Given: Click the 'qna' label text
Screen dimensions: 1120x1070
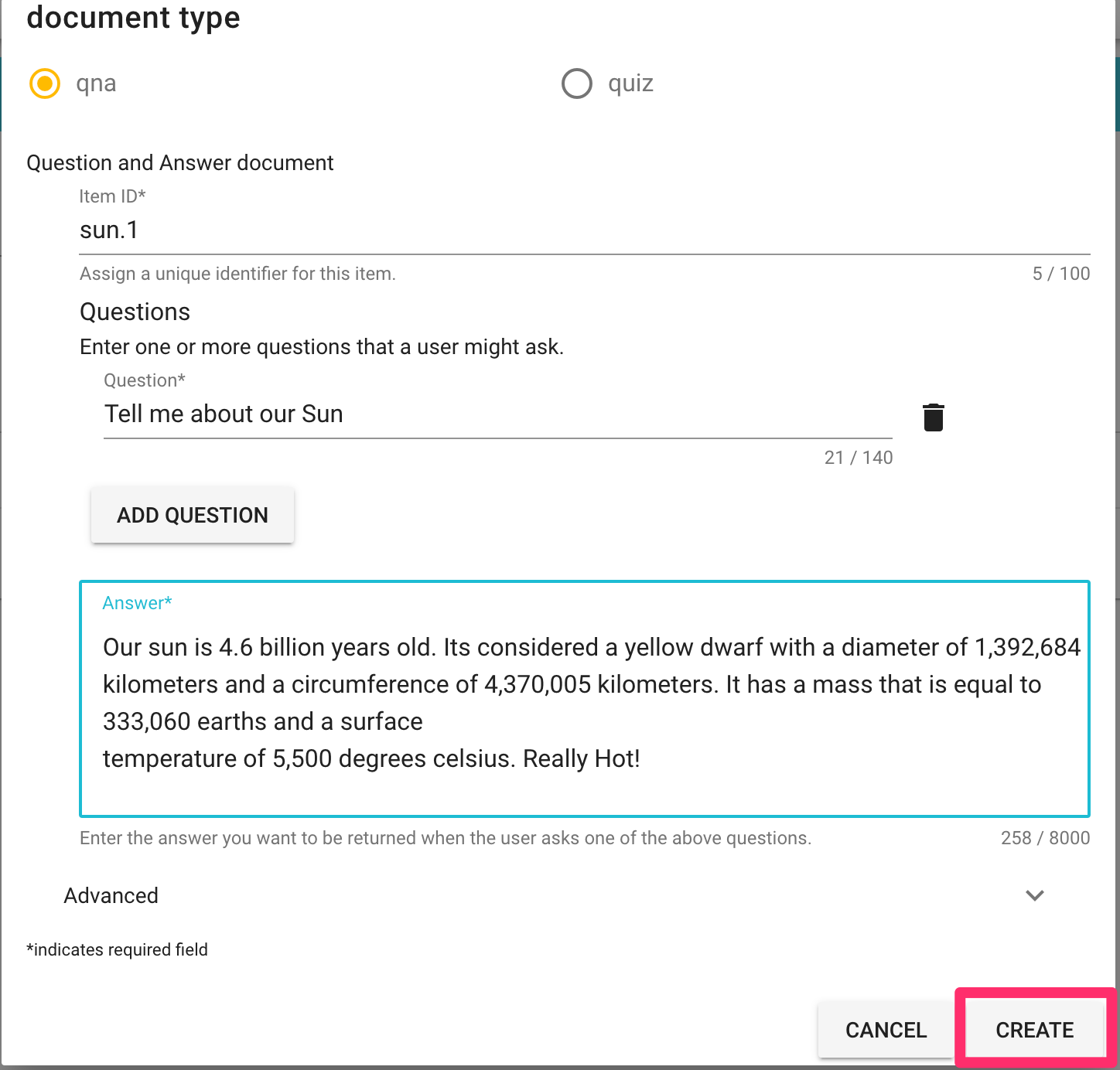Looking at the screenshot, I should point(96,83).
